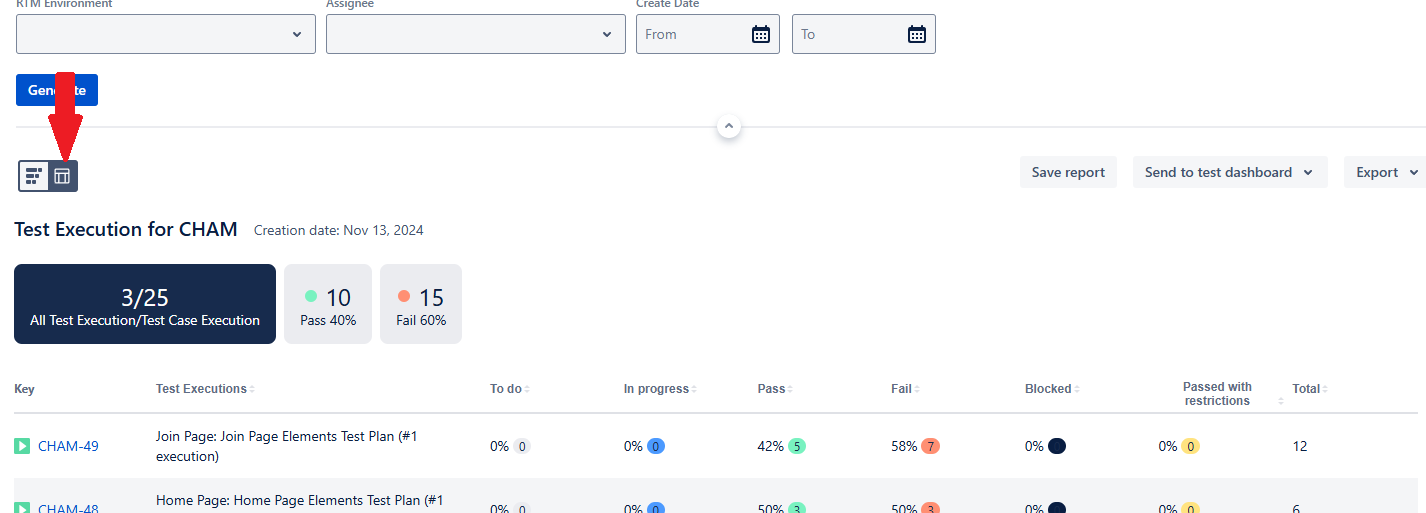The width and height of the screenshot is (1426, 513).
Task: Open the Assignee dropdown
Action: (x=476, y=34)
